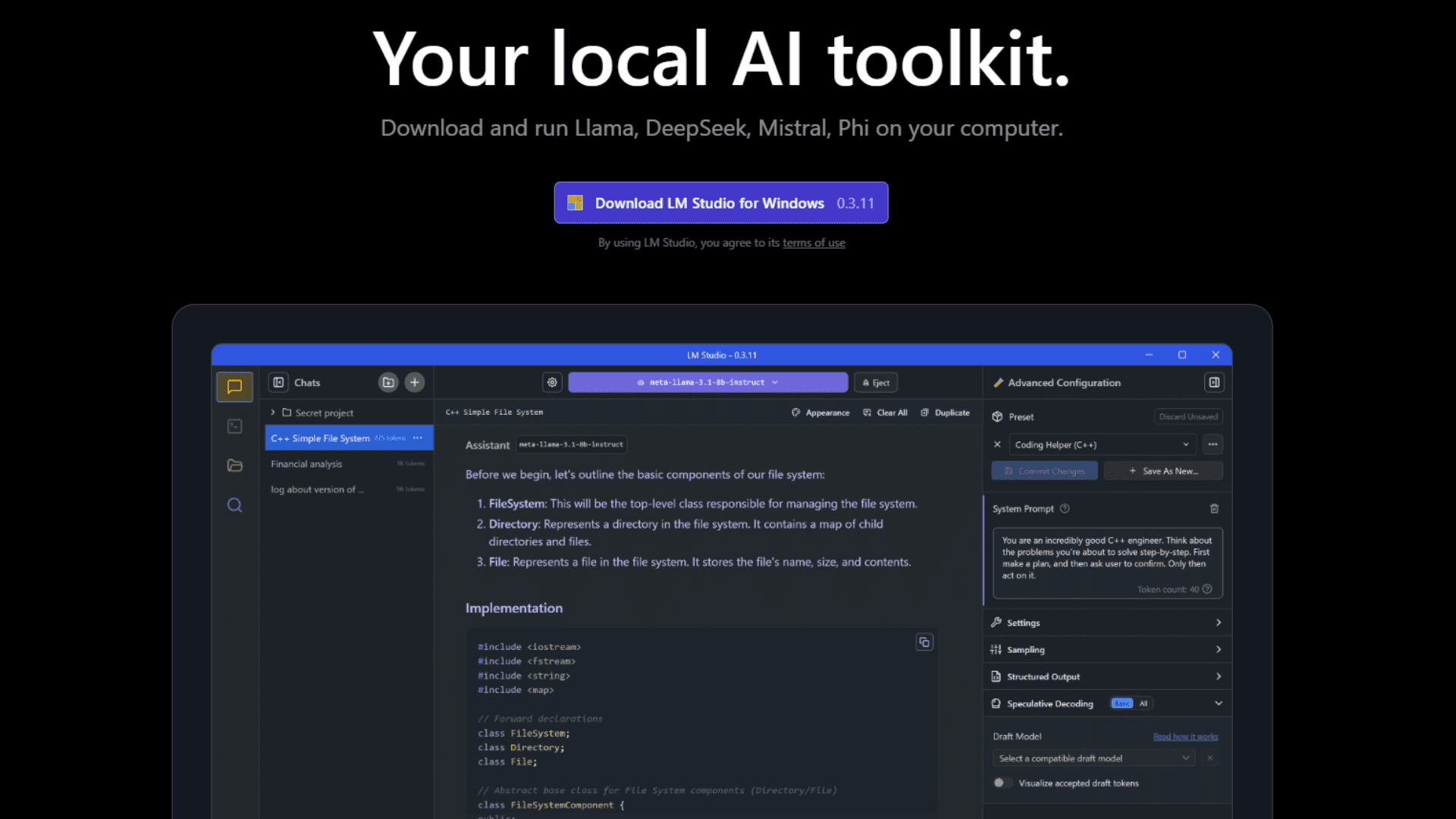Open the Coding Helper (C++) preset dropdown

point(1103,444)
